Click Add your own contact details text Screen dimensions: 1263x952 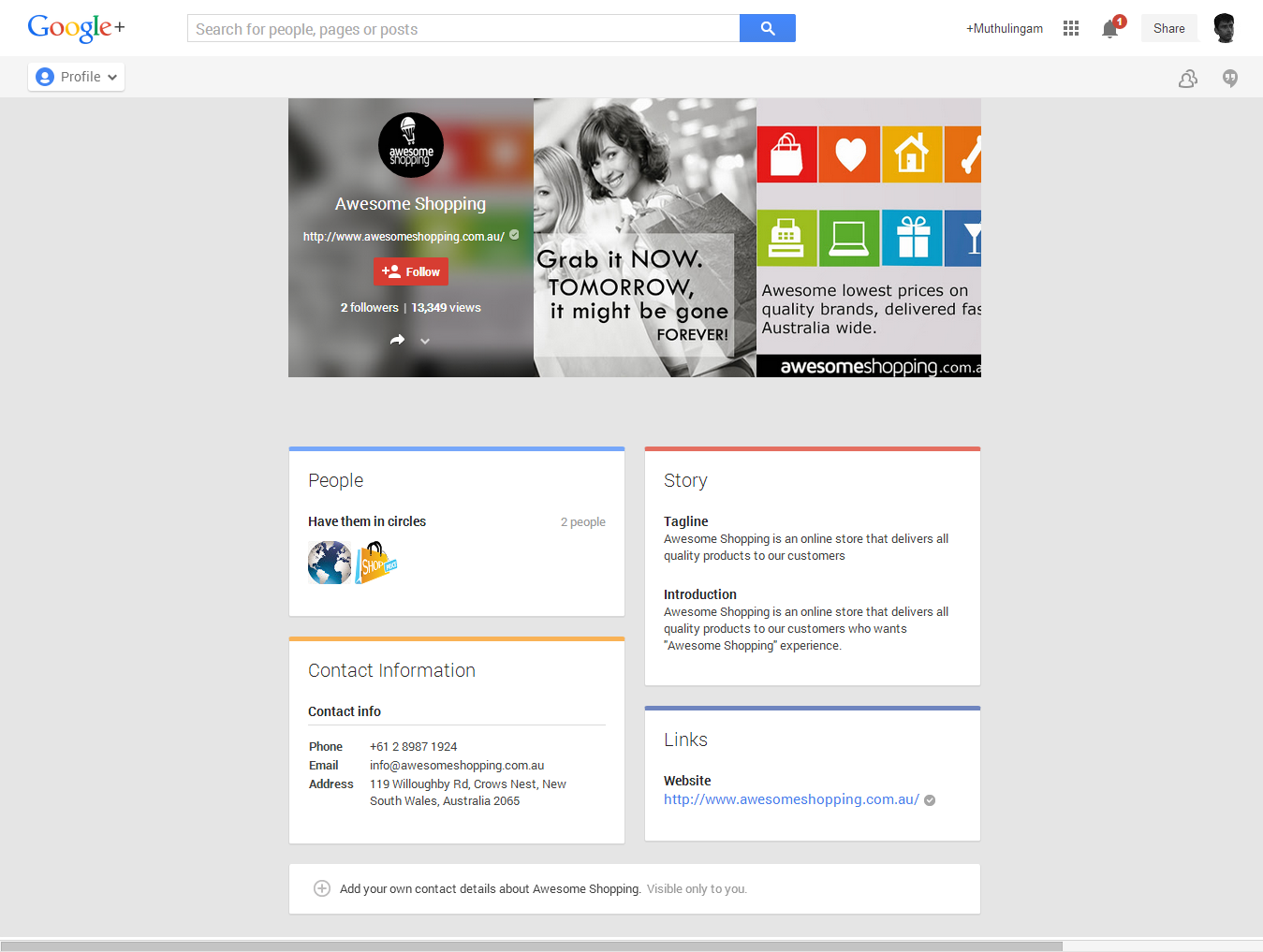(x=491, y=889)
